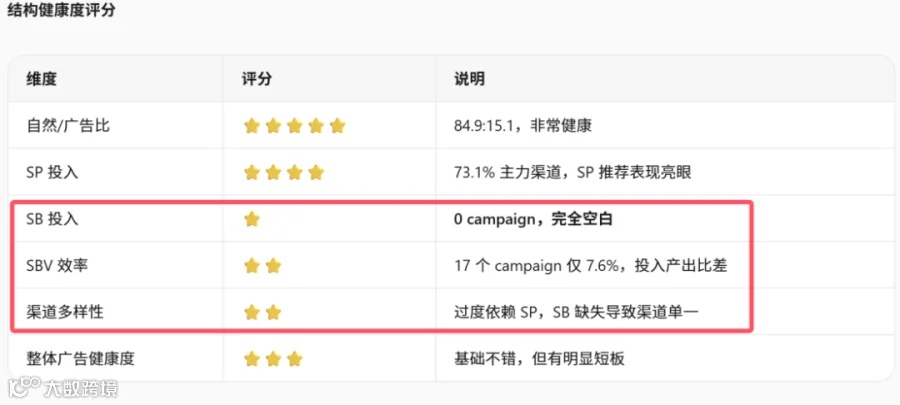Click the two-star rating for 渠道多样性
The height and width of the screenshot is (405, 900).
[x=262, y=313]
